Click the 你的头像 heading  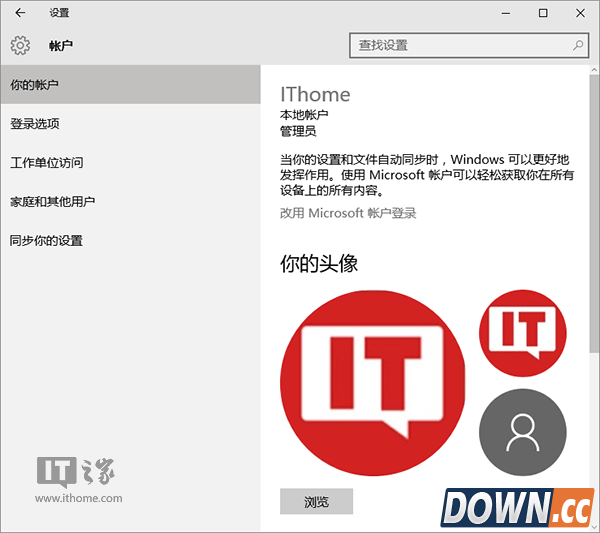pyautogui.click(x=319, y=264)
